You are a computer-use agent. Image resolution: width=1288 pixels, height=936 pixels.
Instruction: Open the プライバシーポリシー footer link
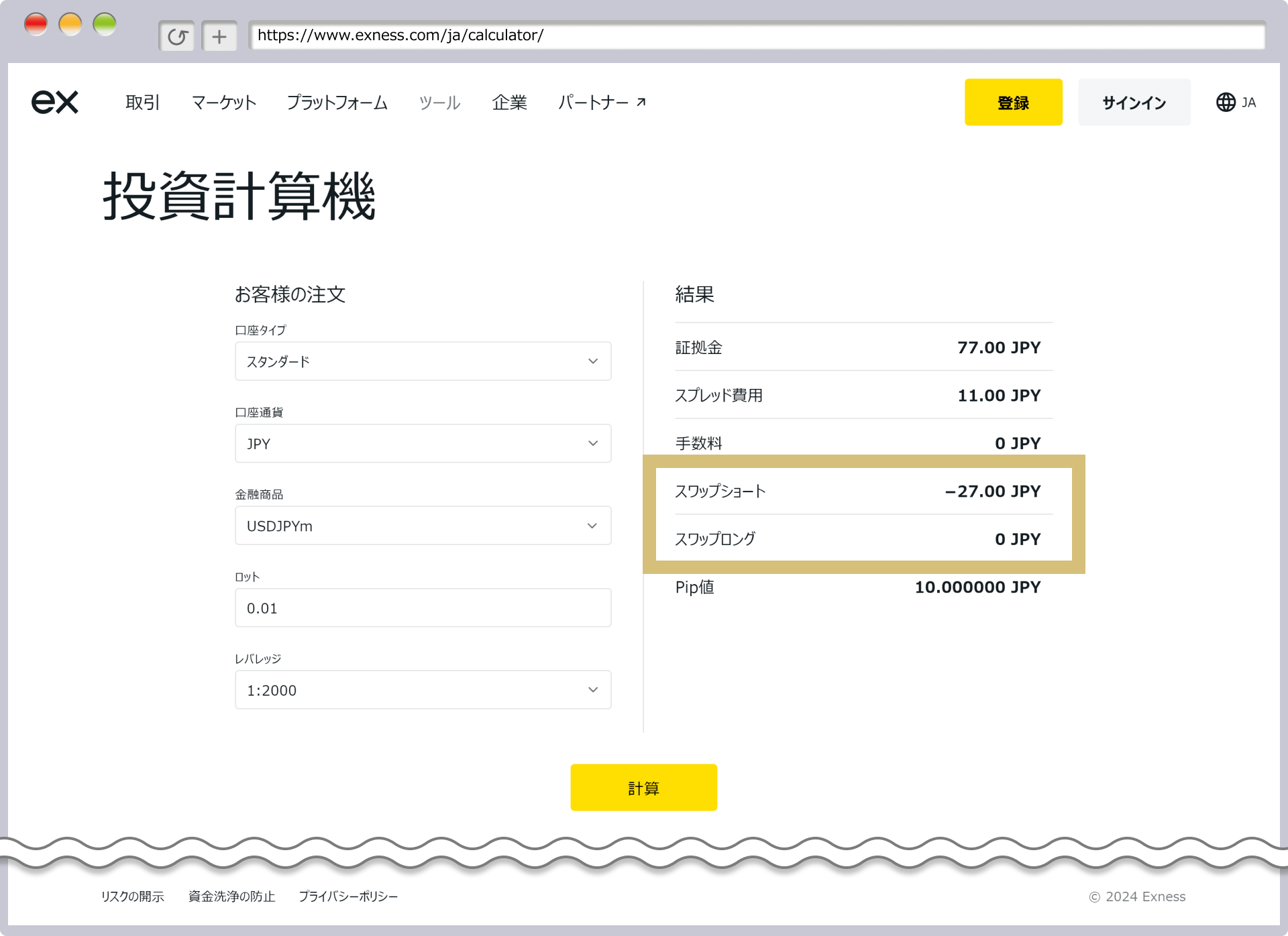click(x=348, y=896)
